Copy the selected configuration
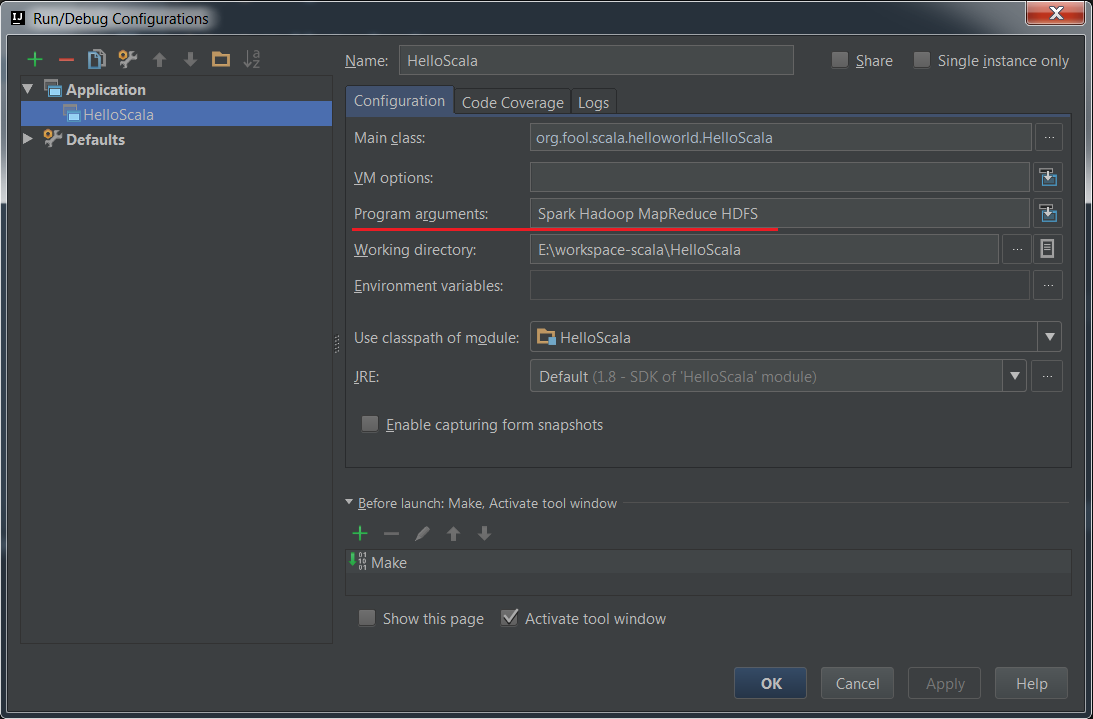Screen dimensions: 1093x719 [x=97, y=60]
